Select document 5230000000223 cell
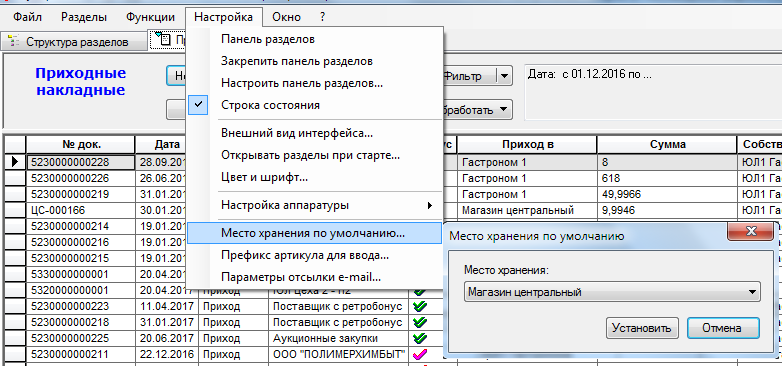This screenshot has width=782, height=366. click(x=81, y=306)
